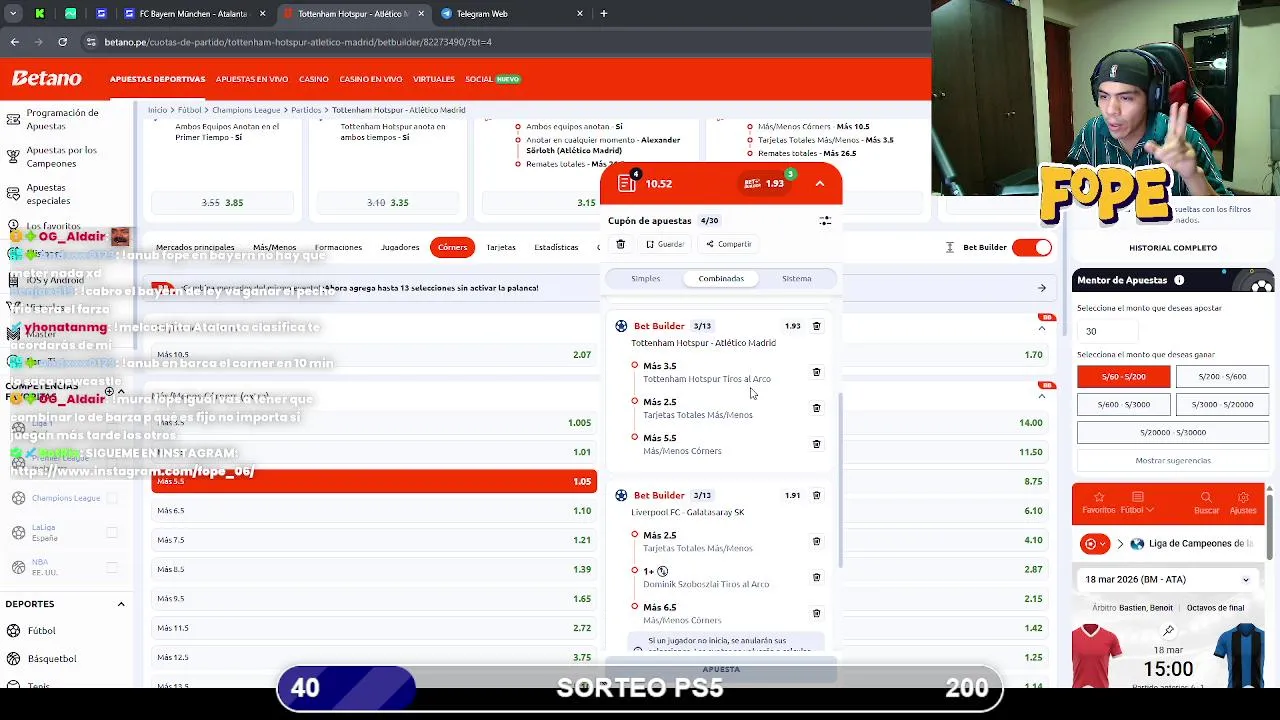
Task: Collapse the DEPORTES sidebar section
Action: coord(121,604)
